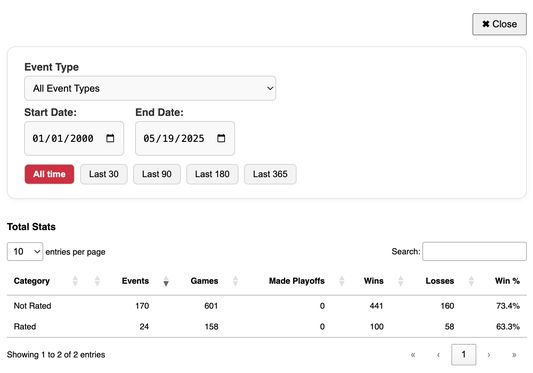Screen dimensions: 533x373
Task: Sort table by Games column arrows
Action: (235, 281)
